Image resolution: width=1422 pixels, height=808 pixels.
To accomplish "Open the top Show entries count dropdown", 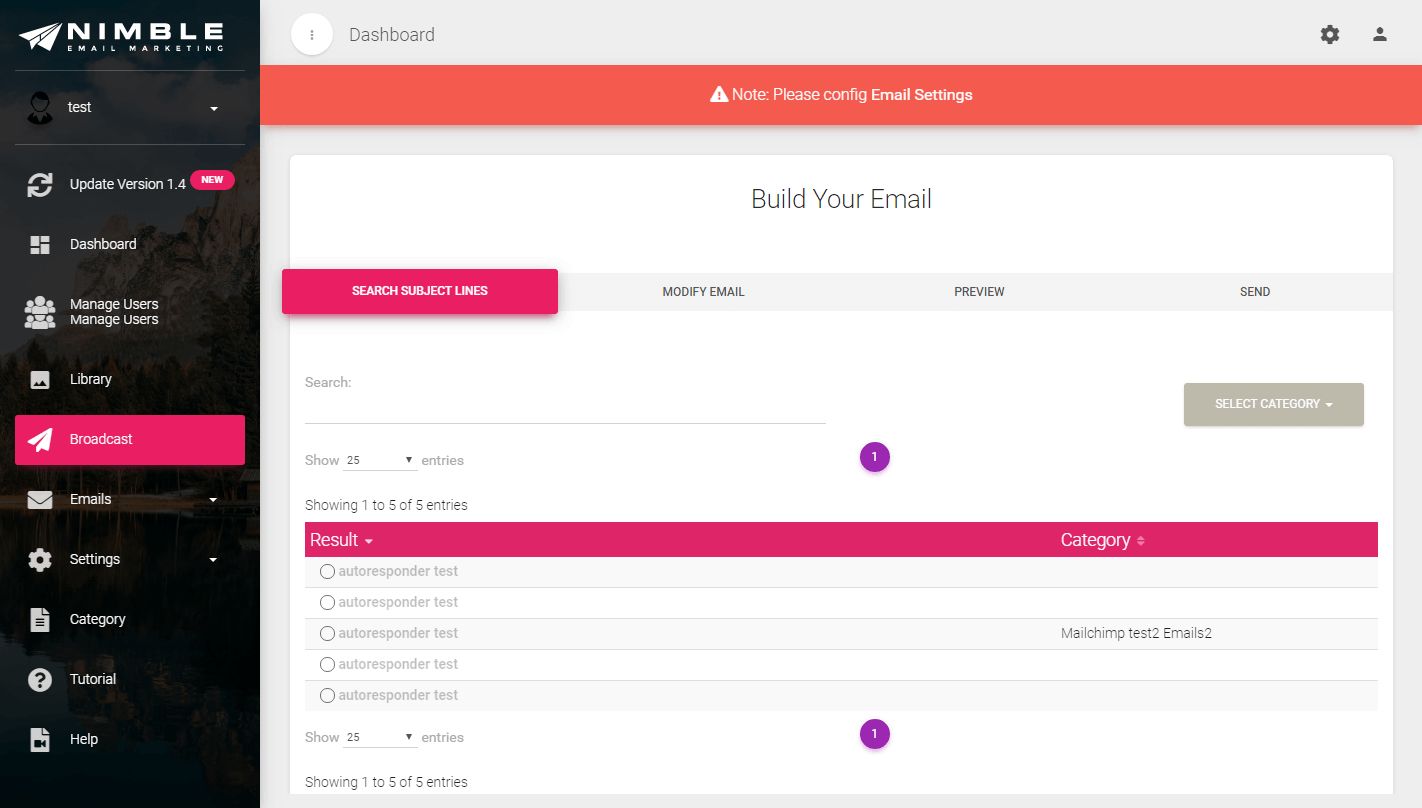I will click(x=380, y=461).
